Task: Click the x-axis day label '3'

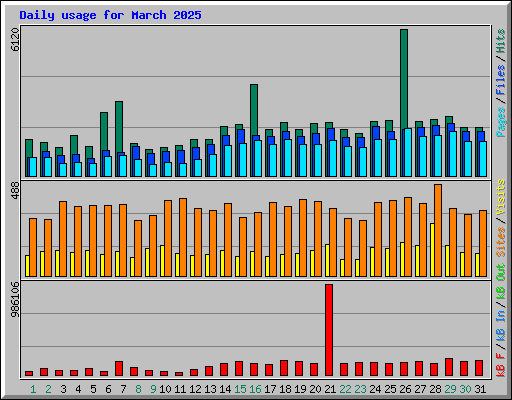Action: click(63, 389)
